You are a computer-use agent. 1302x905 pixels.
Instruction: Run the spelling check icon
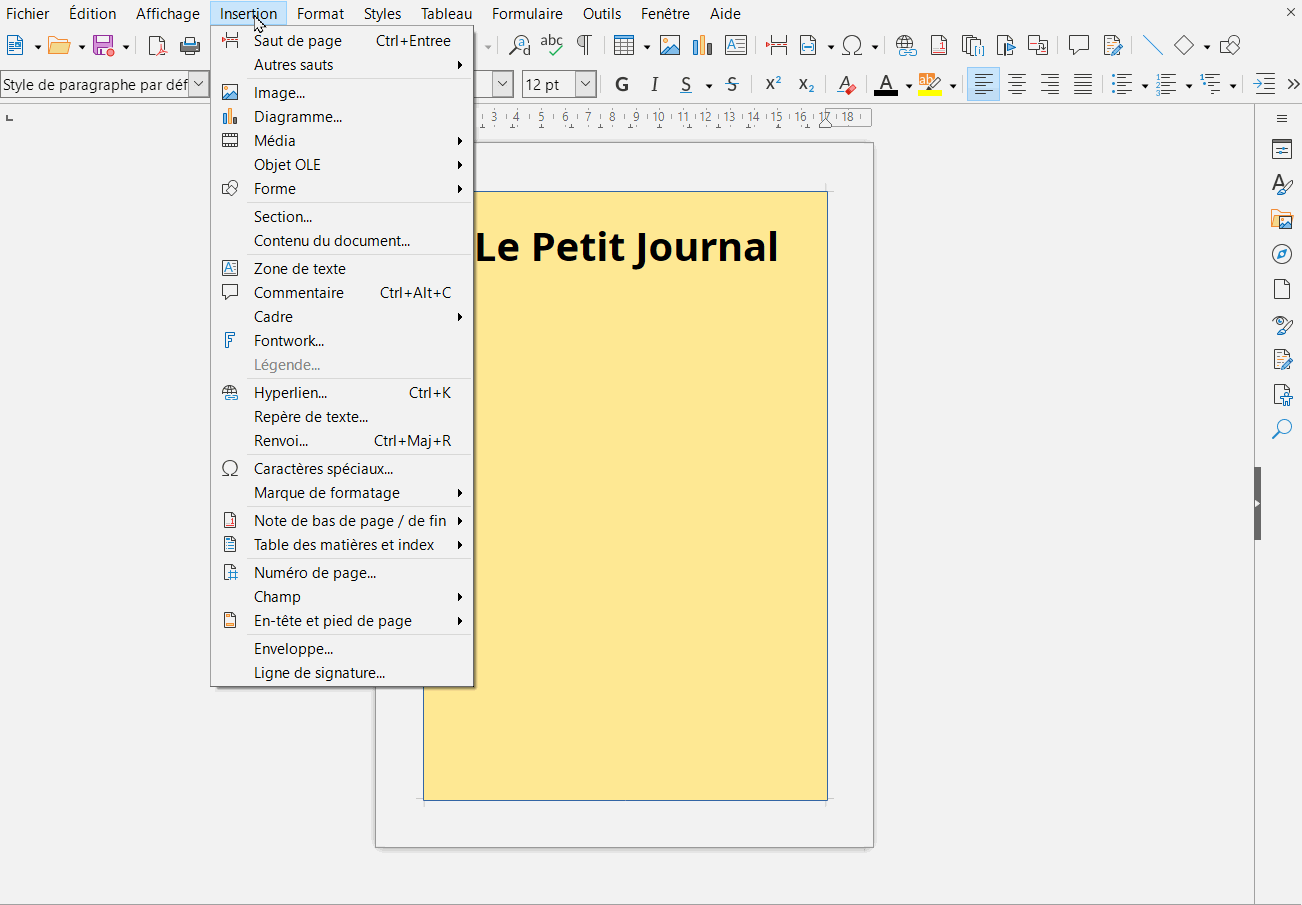coord(551,45)
